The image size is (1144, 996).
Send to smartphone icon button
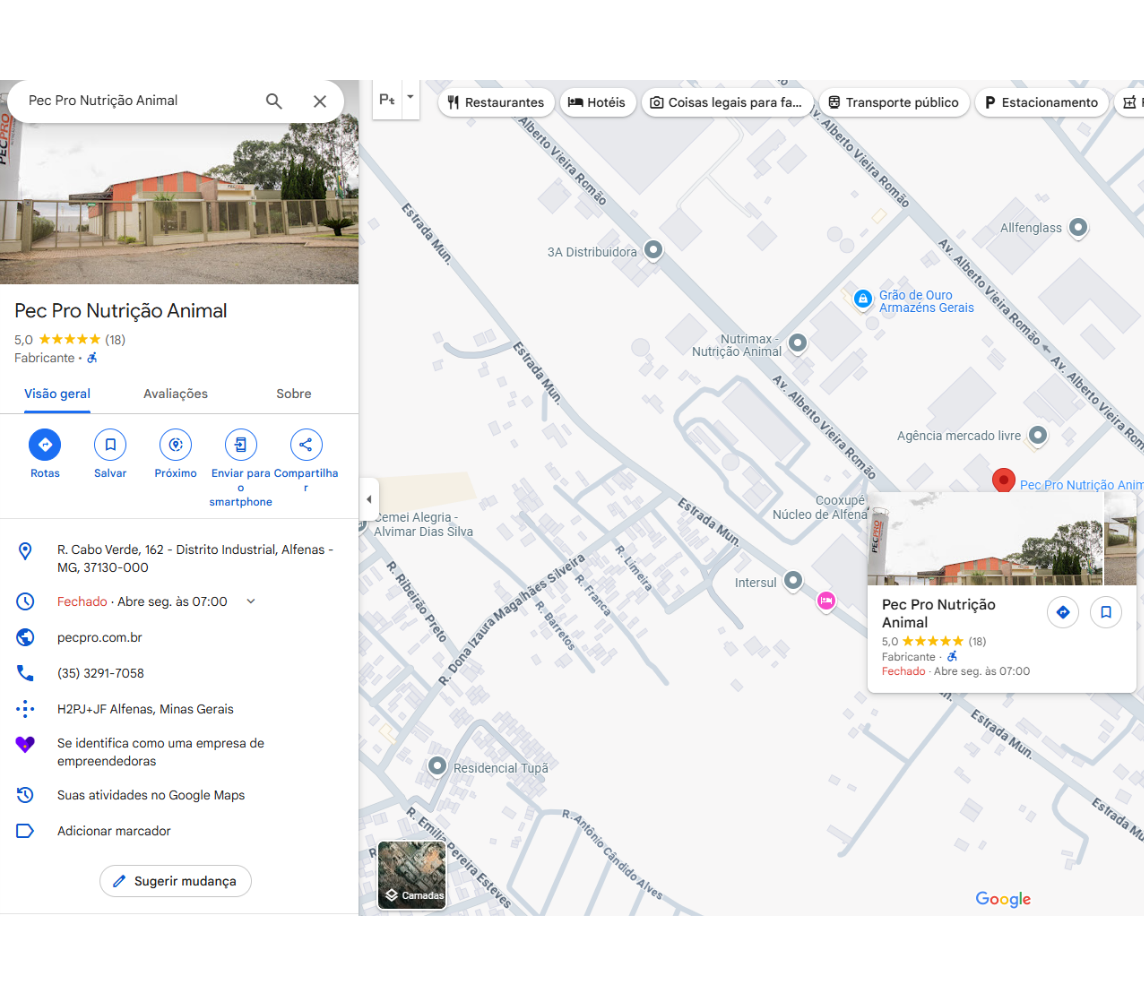[x=241, y=444]
